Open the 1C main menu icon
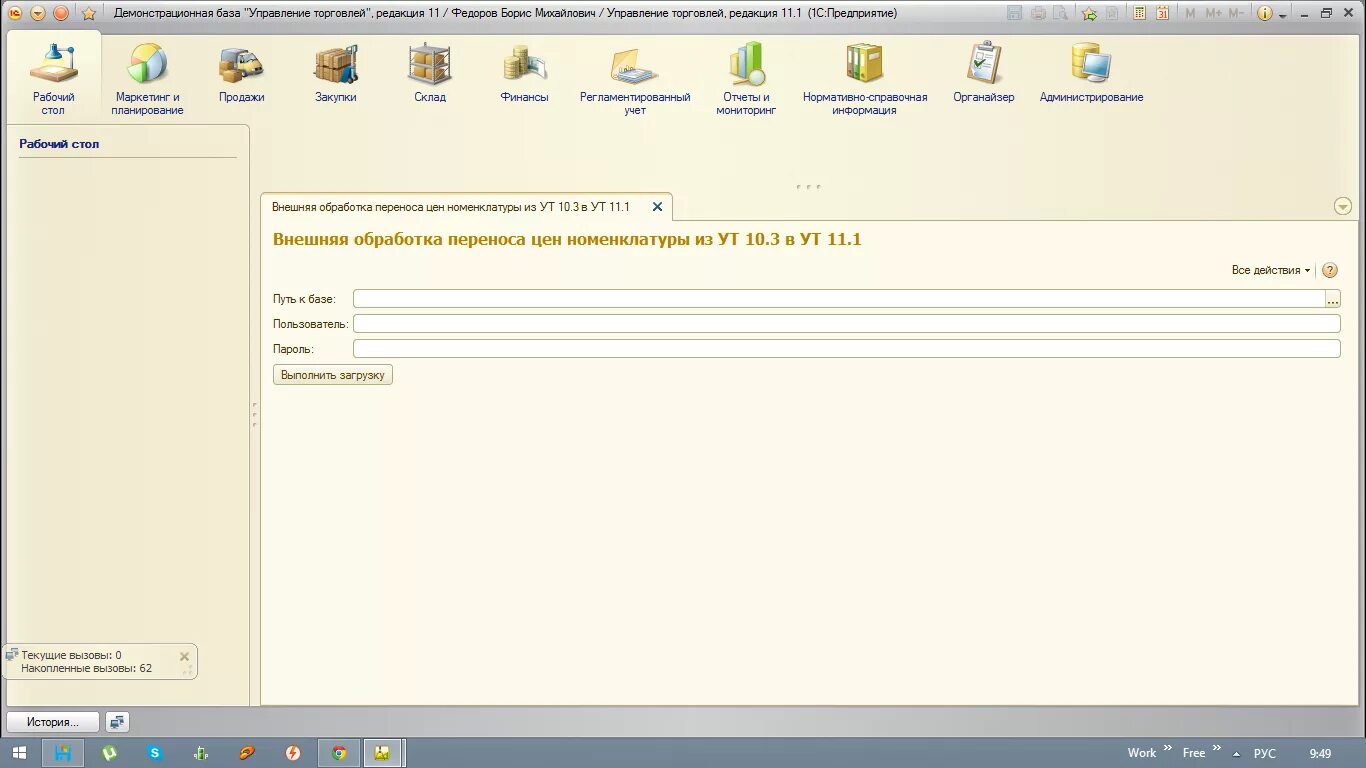1366x768 pixels. [x=15, y=13]
